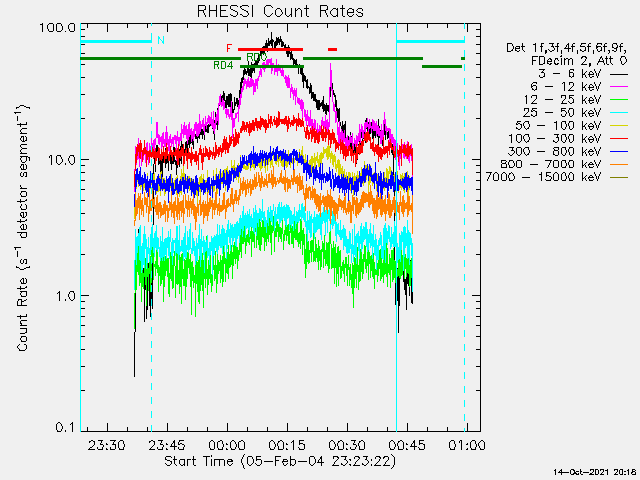Viewport: 640px width, 480px height.
Task: Click the 'Start Time (05-Feb-04 23:23:22)' axis title
Action: tap(280, 461)
